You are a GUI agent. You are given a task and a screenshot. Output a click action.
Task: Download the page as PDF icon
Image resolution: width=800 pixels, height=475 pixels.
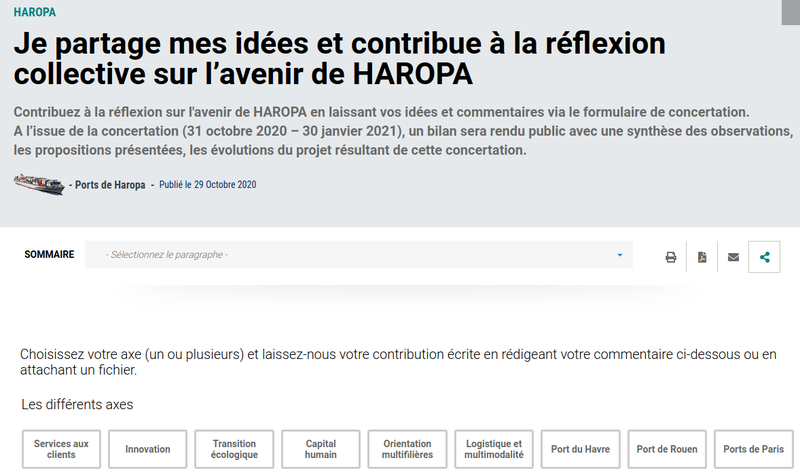(x=702, y=257)
